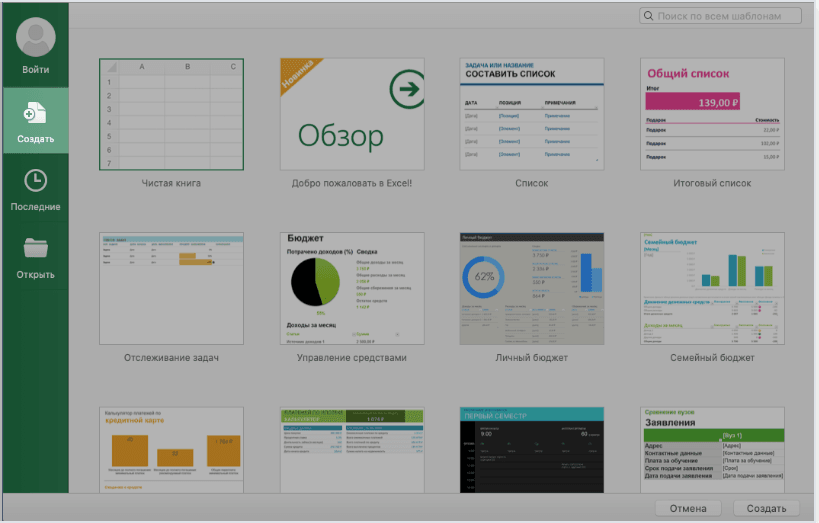Select the Первый семестр dark template
This screenshot has width=819, height=523.
click(532, 450)
